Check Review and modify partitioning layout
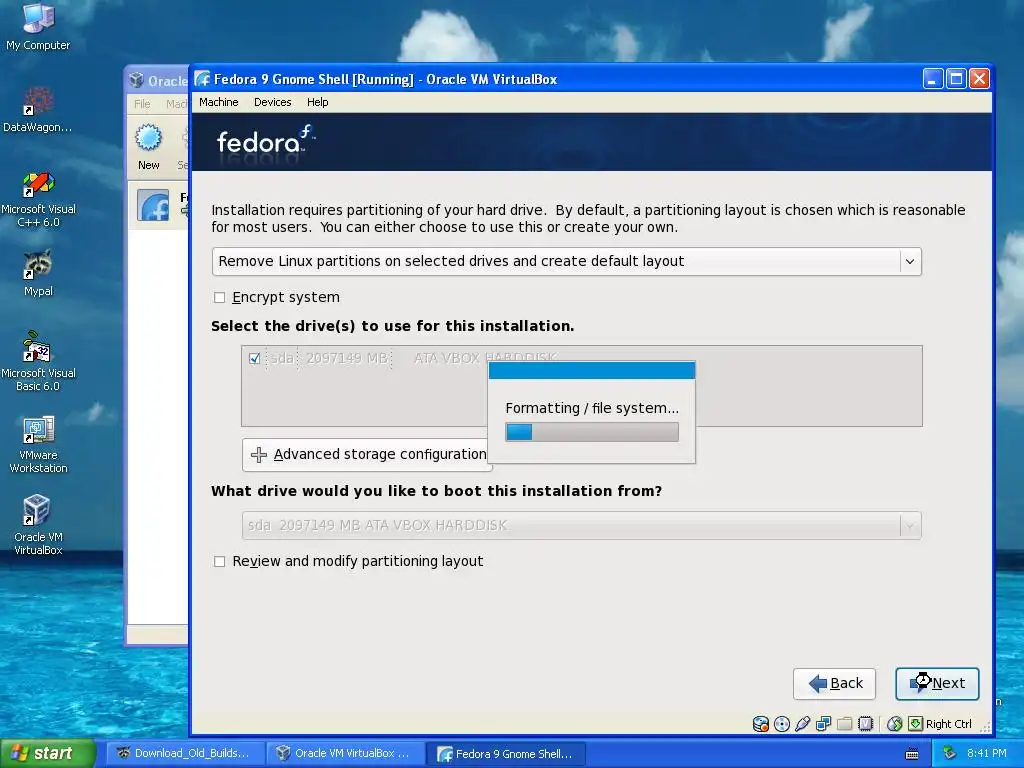Image resolution: width=1024 pixels, height=768 pixels. click(x=219, y=562)
